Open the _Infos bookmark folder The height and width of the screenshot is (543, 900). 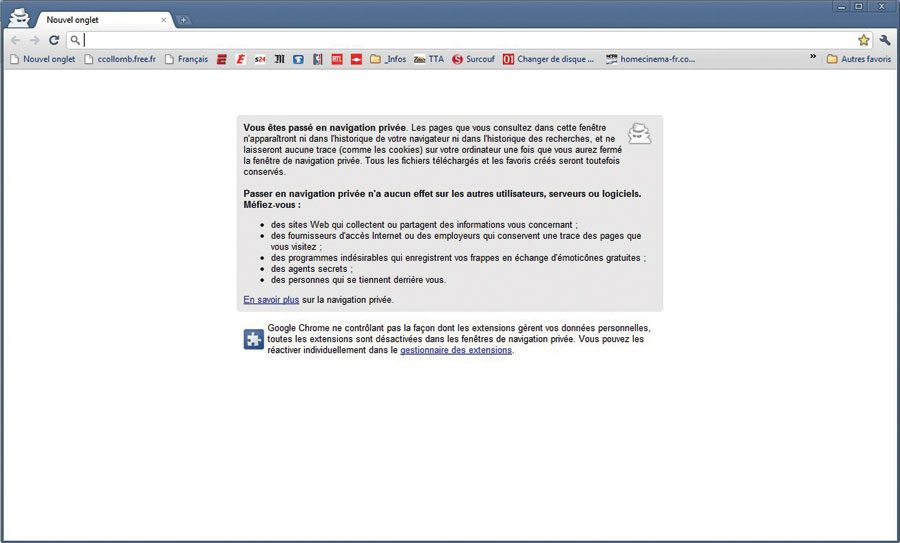pos(388,59)
